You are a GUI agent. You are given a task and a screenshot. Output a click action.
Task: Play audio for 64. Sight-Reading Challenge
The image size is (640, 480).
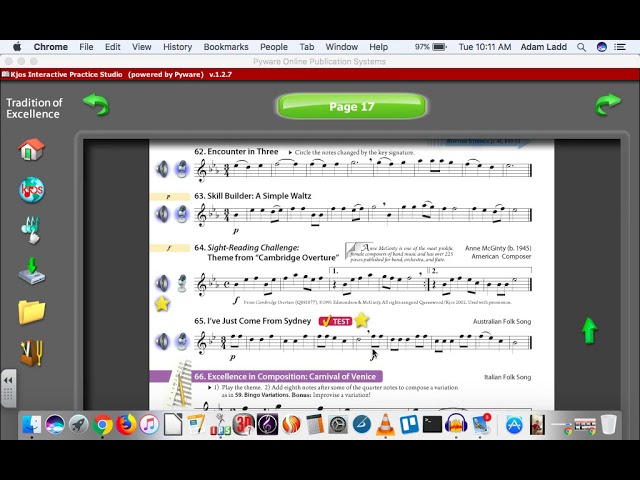162,283
